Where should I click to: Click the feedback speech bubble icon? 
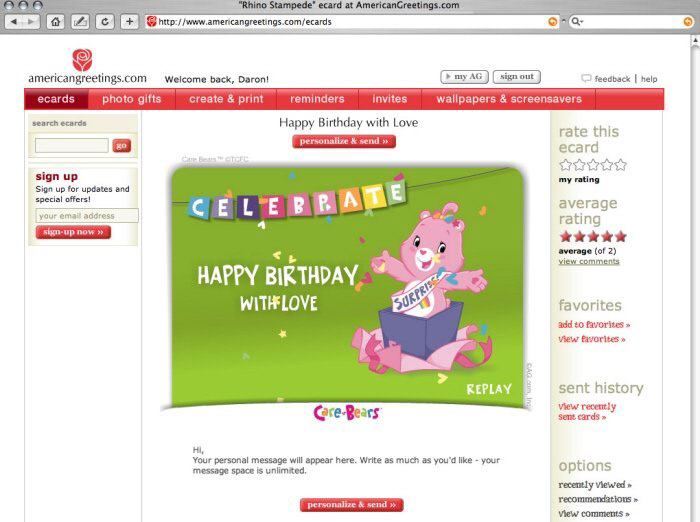[x=586, y=78]
